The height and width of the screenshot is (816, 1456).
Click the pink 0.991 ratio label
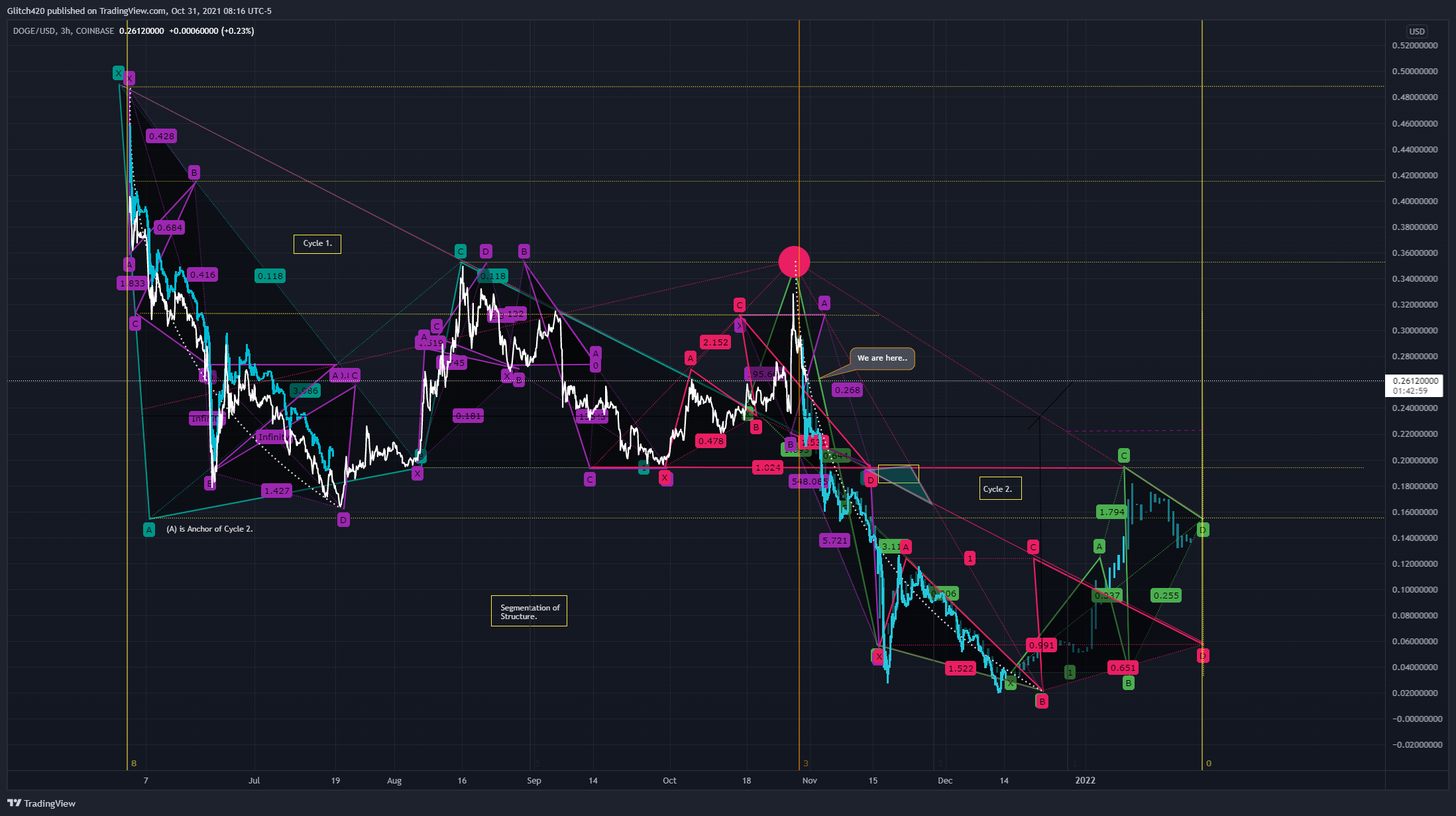tap(1041, 644)
